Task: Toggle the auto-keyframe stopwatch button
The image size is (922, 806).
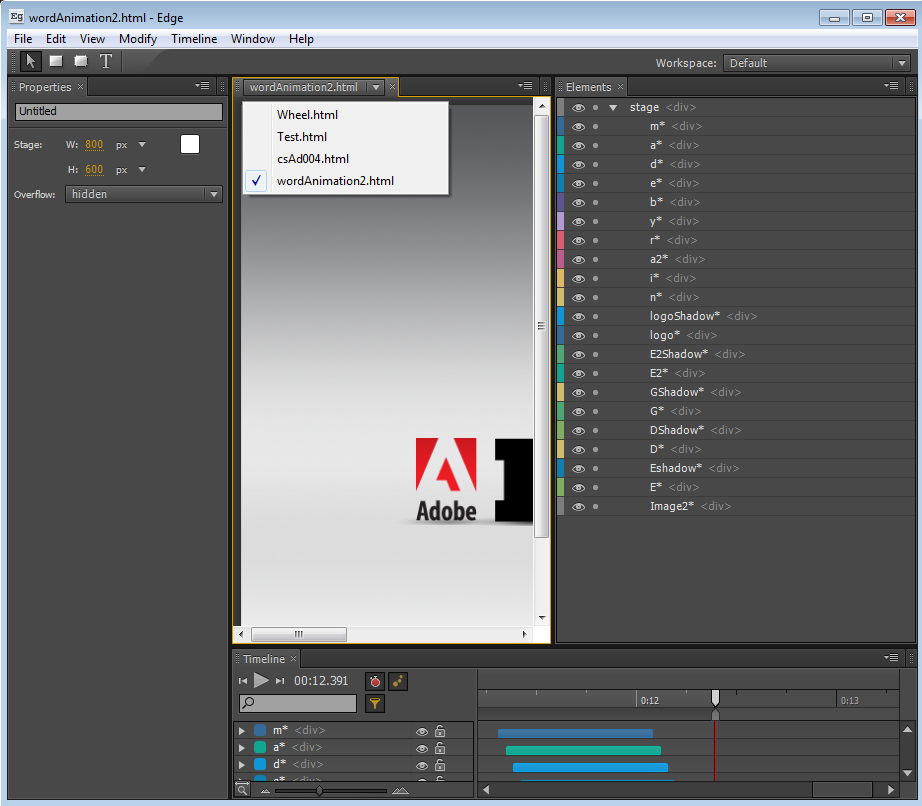Action: point(375,681)
